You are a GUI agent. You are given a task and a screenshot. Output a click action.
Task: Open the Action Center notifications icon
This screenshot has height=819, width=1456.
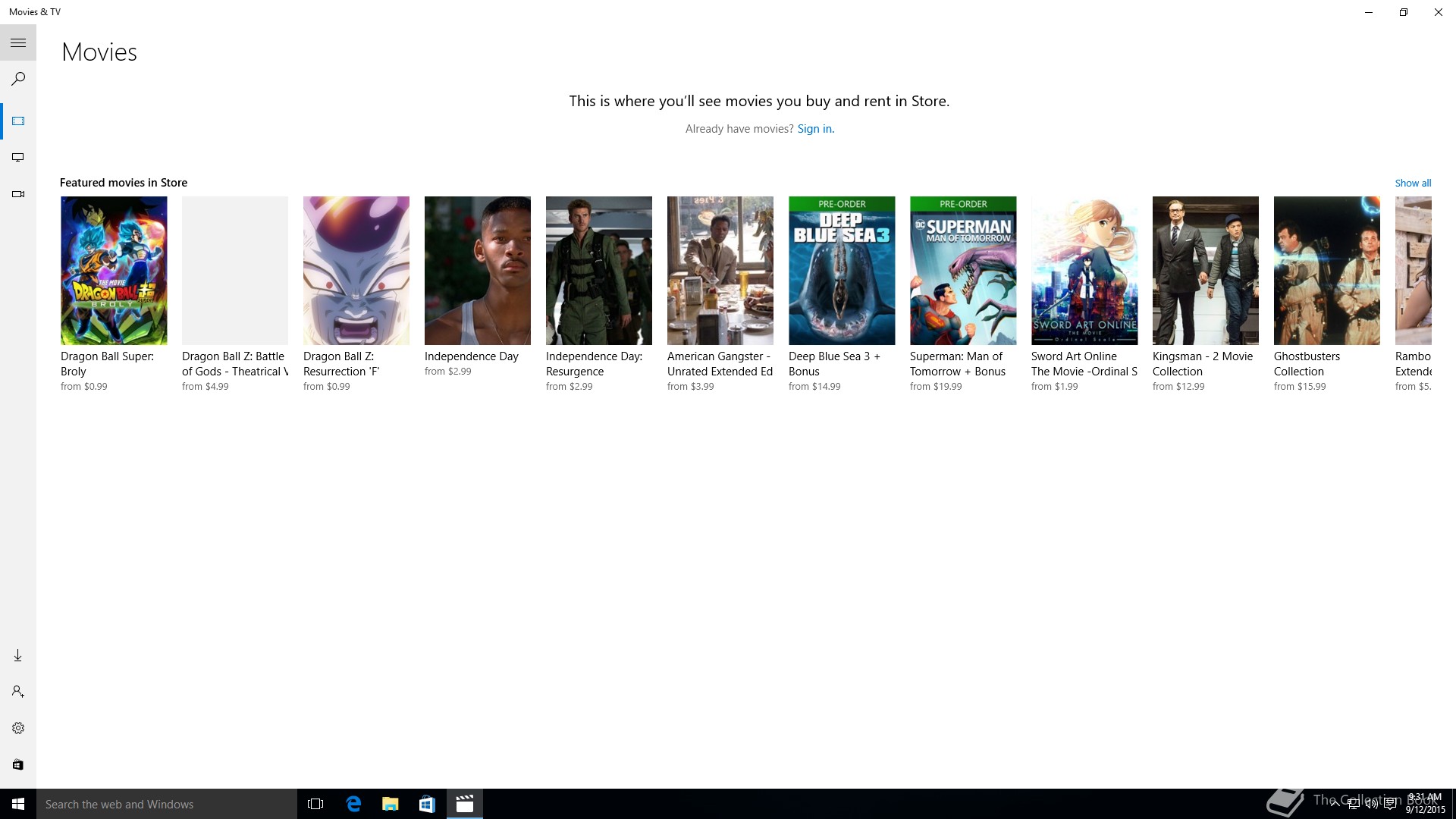pos(1390,804)
